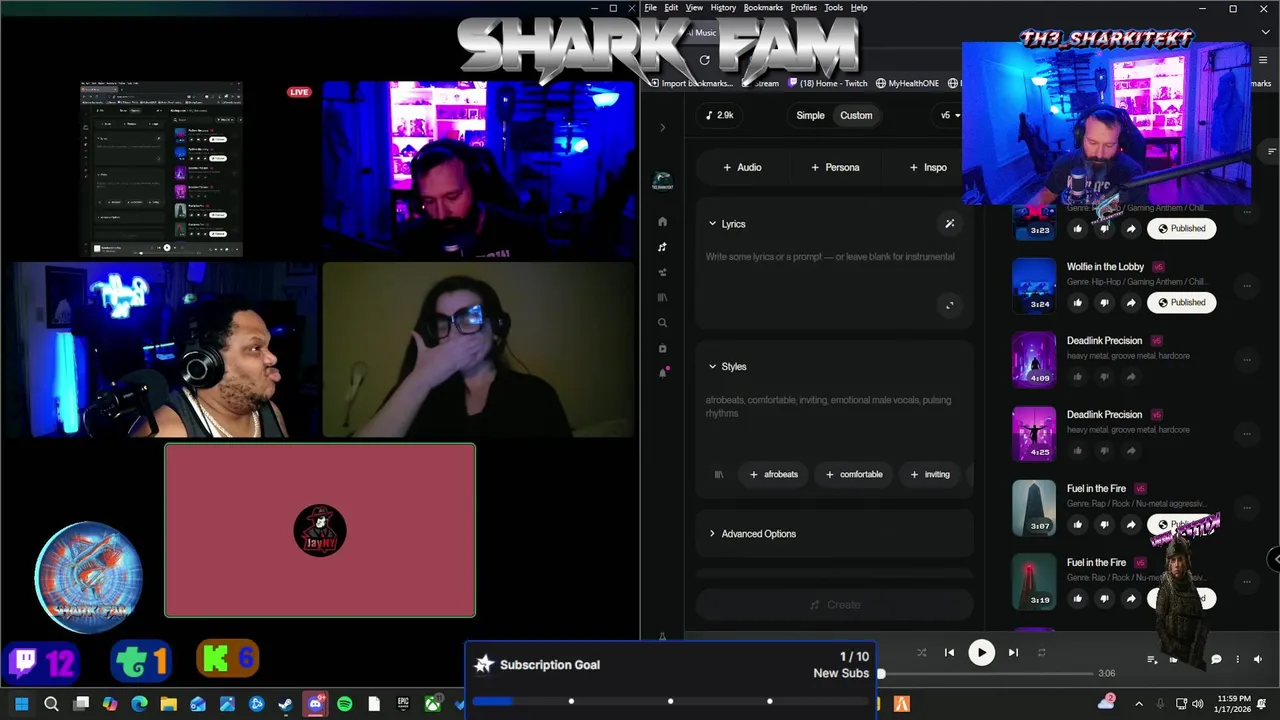Open the Search icon in the sidebar
The width and height of the screenshot is (1280, 720).
pyautogui.click(x=662, y=323)
